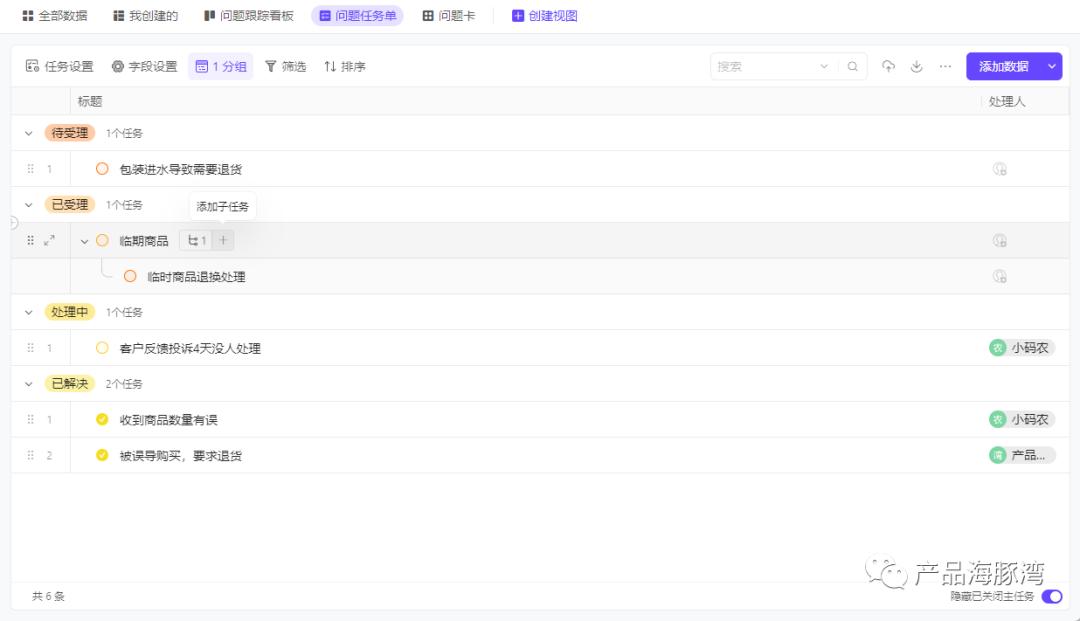1080x621 pixels.
Task: Click the subtask count icon beside 临期商品
Action: click(197, 240)
